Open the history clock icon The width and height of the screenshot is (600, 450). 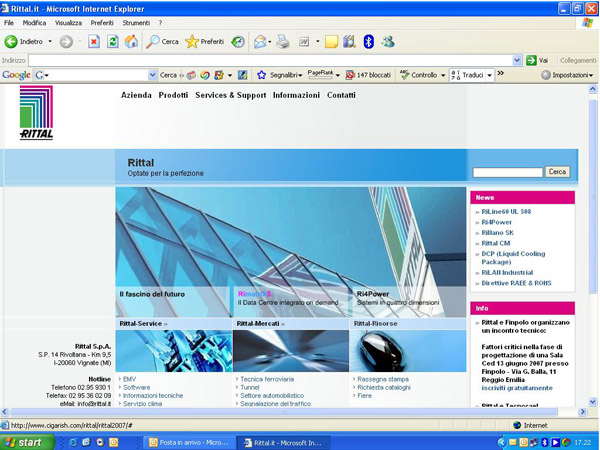[238, 41]
